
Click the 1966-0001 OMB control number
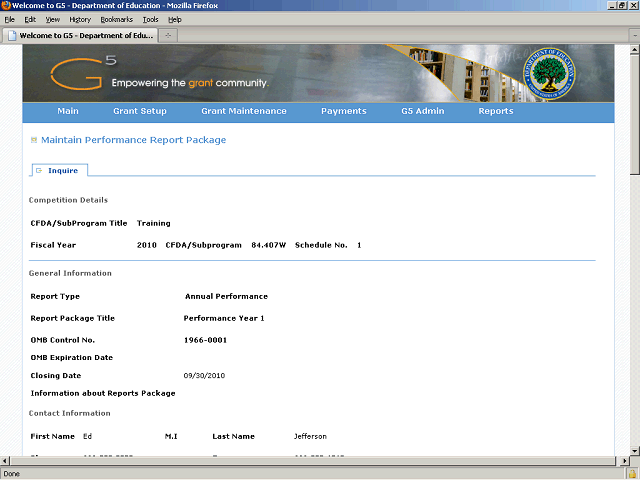click(x=205, y=340)
